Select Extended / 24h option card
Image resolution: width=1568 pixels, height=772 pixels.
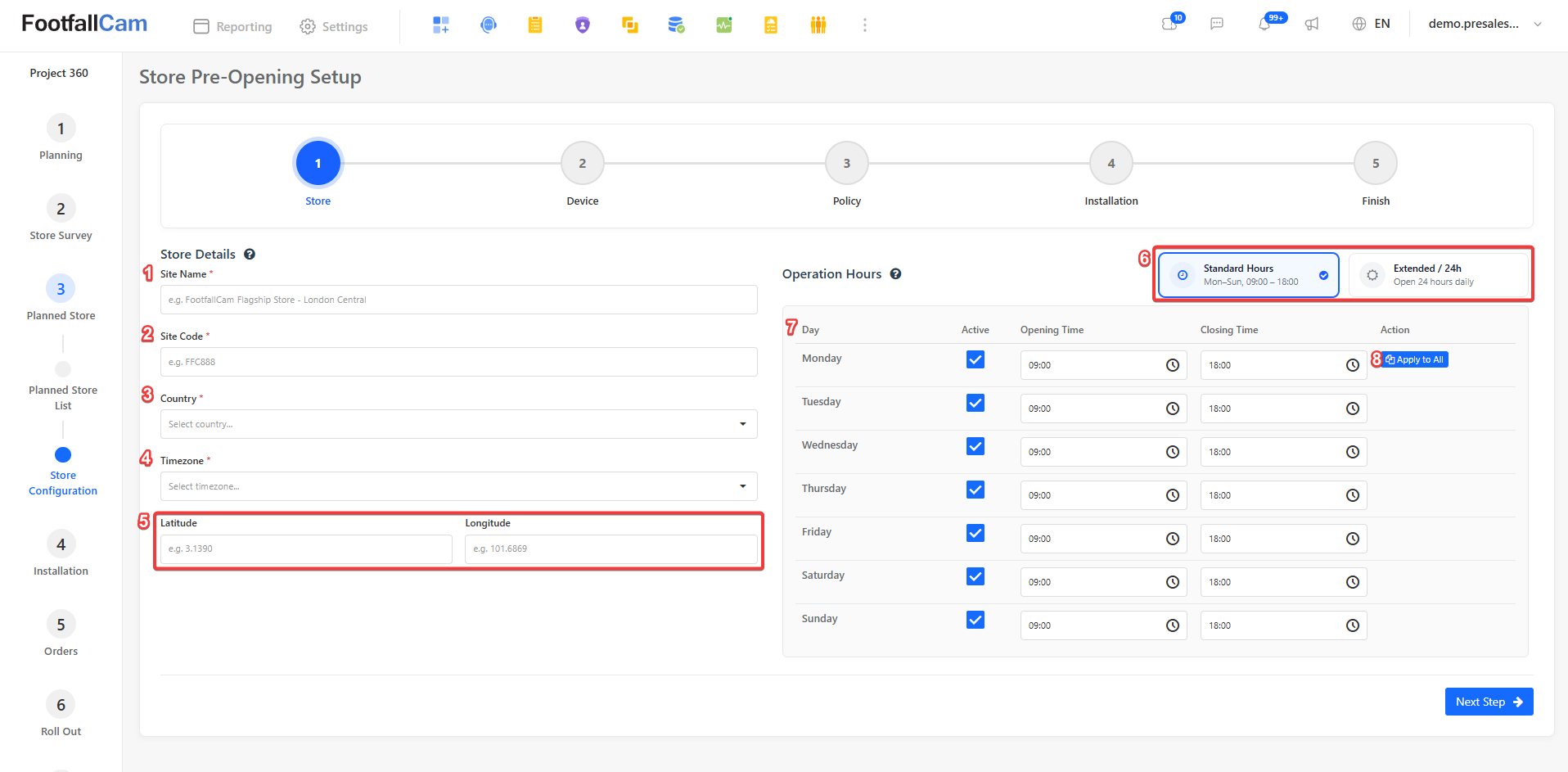click(1439, 275)
